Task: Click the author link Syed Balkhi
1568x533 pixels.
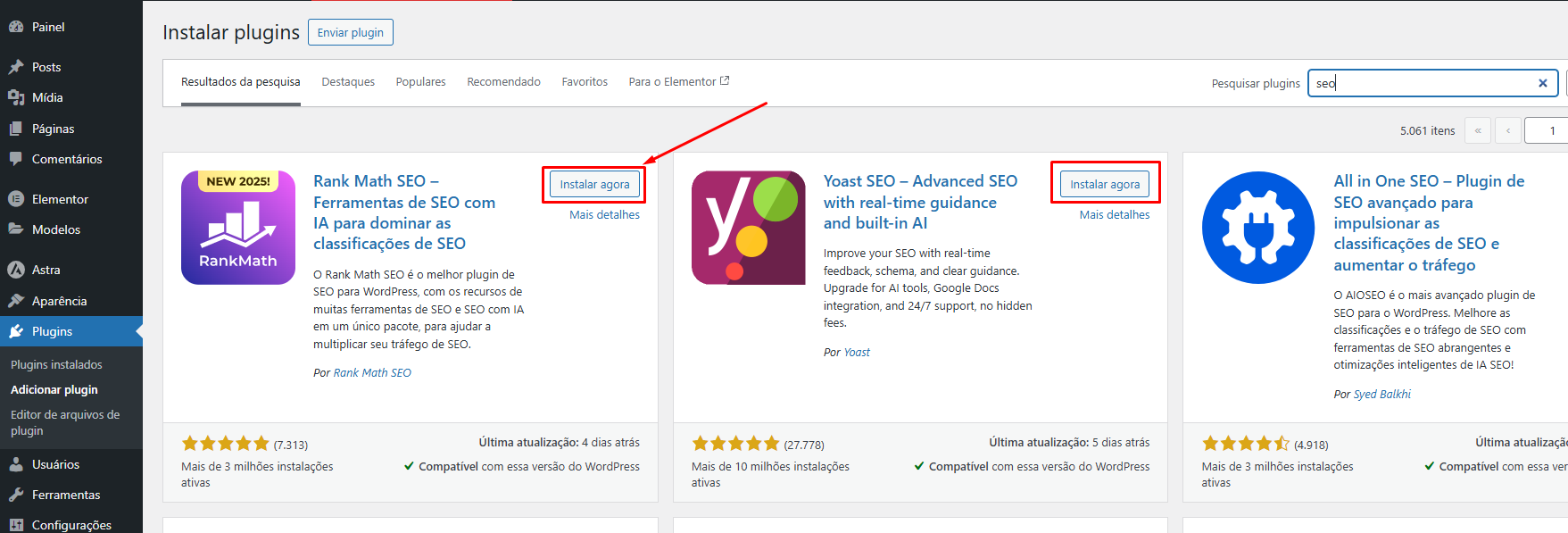Action: (x=1382, y=394)
